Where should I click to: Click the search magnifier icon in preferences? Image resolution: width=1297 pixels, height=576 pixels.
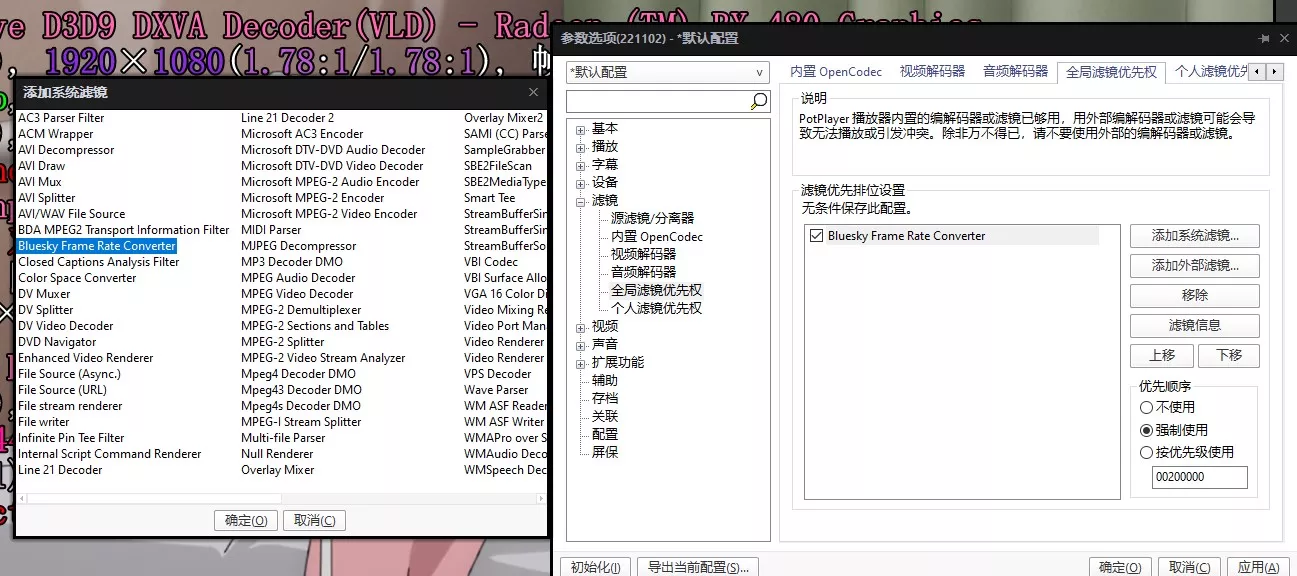[759, 101]
